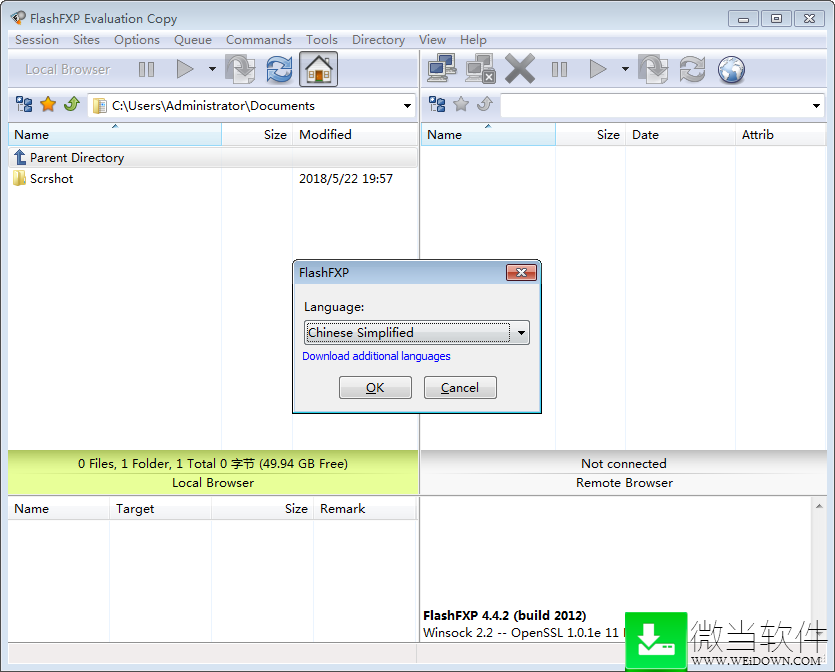Click the 2018/5/22 19:57 modified date
835x672 pixels.
point(346,178)
